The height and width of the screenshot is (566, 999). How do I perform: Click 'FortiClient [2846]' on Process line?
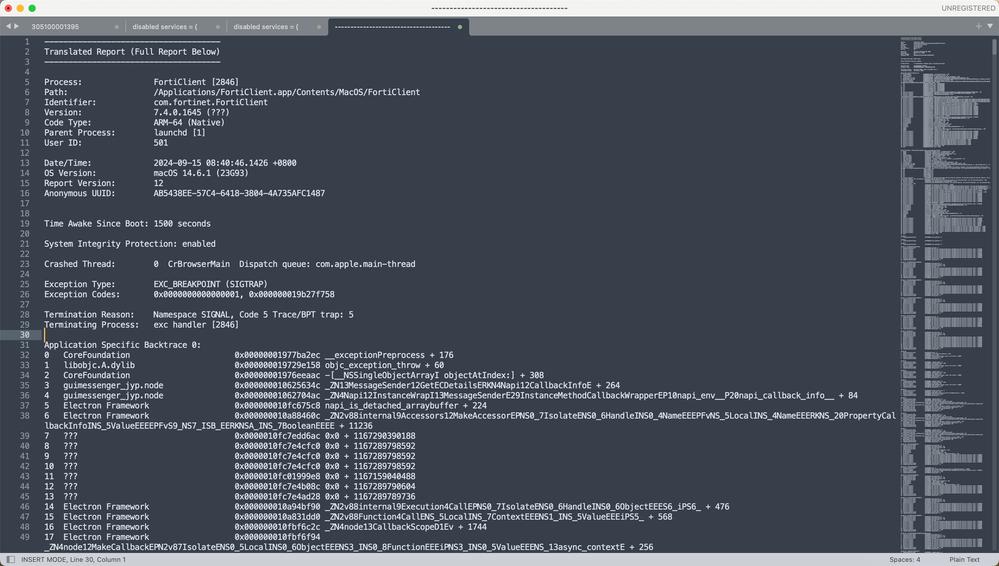(x=196, y=82)
